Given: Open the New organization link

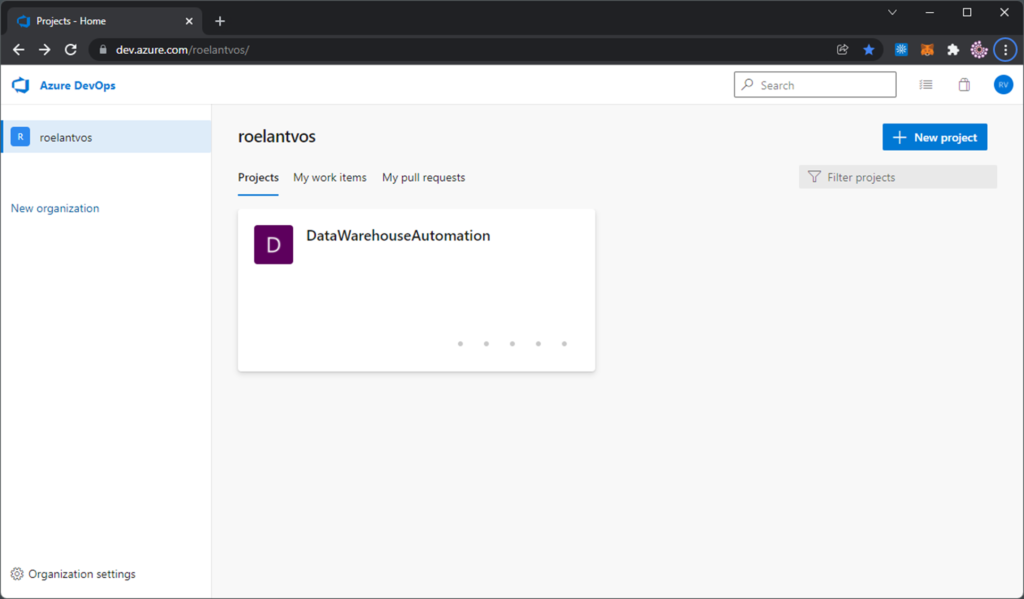Looking at the screenshot, I should tap(54, 208).
